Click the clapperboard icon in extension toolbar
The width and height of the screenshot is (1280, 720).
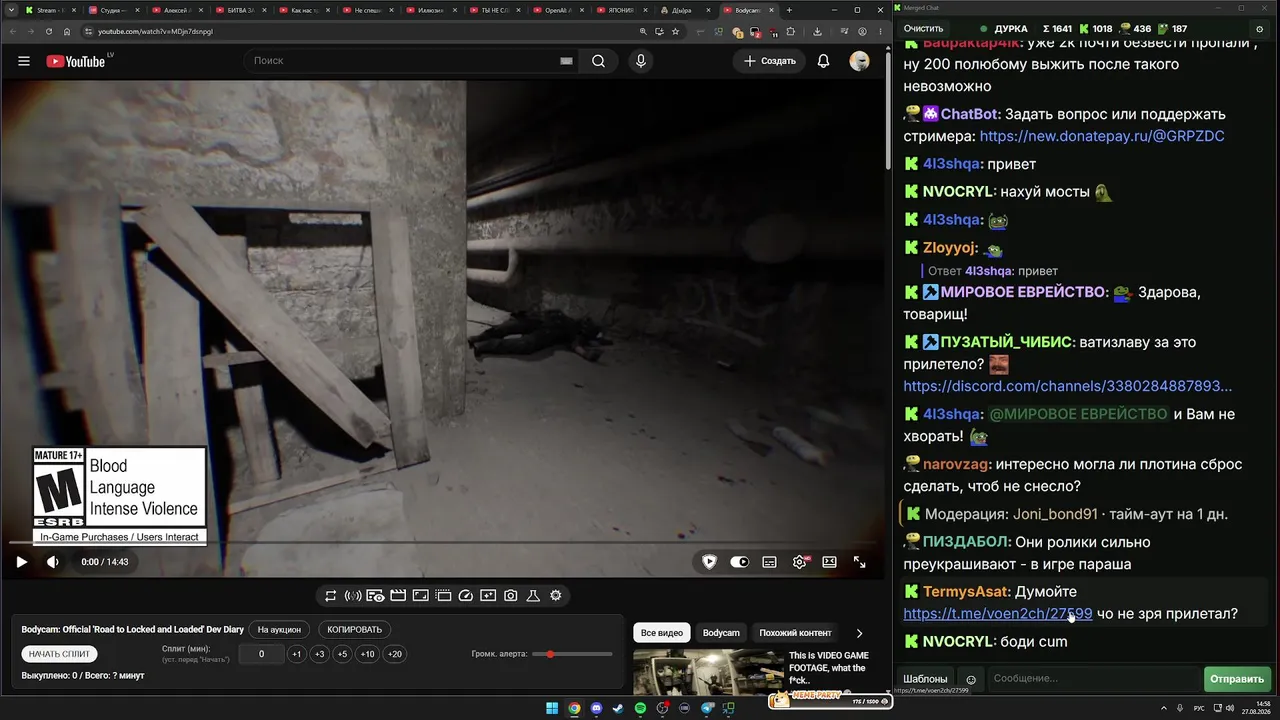(398, 596)
